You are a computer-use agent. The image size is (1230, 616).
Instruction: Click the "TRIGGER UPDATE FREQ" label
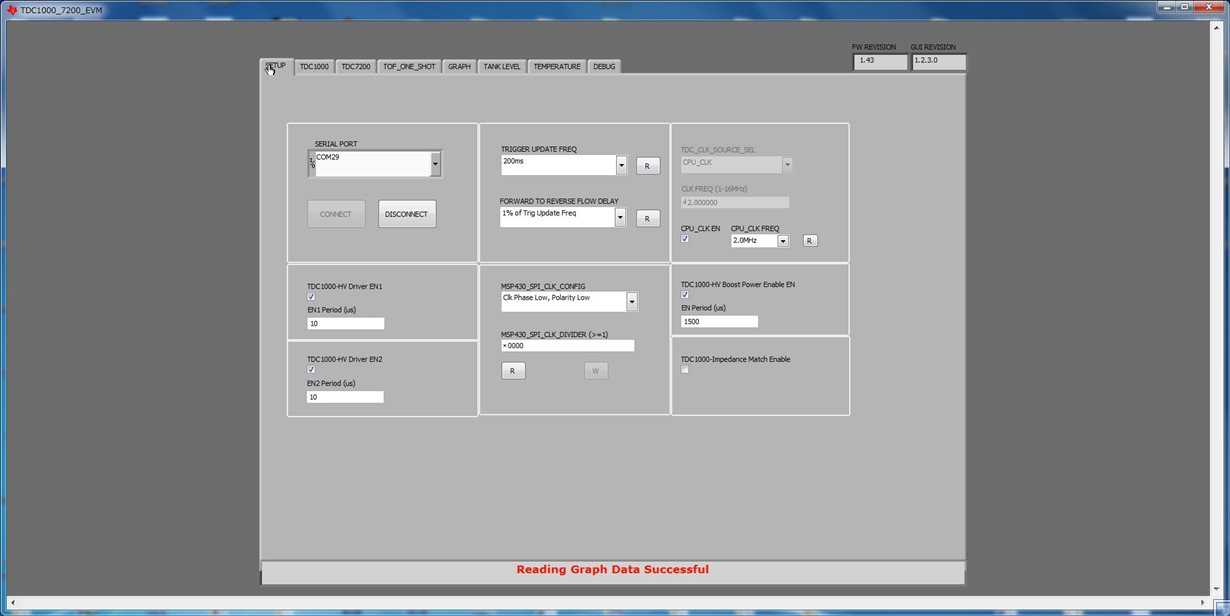539,150
